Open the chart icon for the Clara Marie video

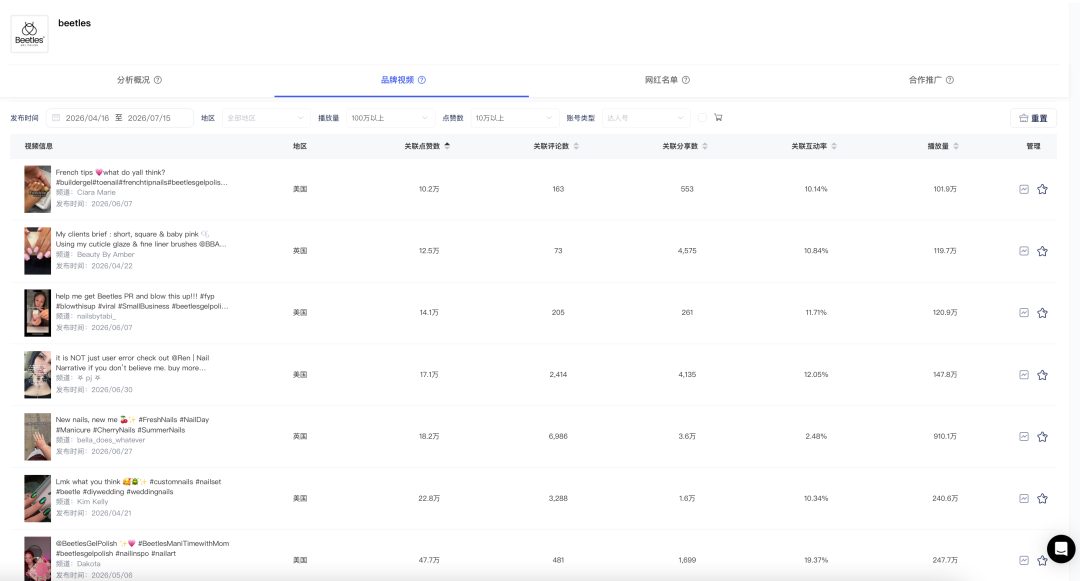[x=1024, y=189]
